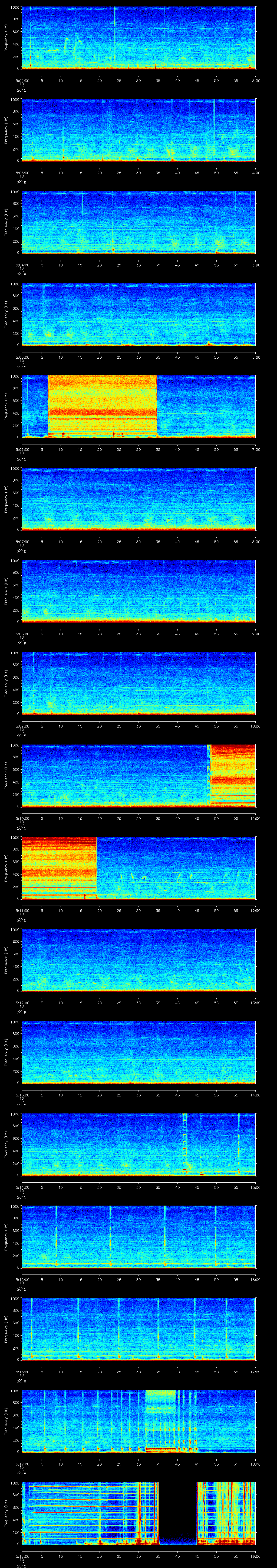Open the spectrogram panel starting at 5:08:00
This screenshot has width=277, height=1568.
point(139,590)
